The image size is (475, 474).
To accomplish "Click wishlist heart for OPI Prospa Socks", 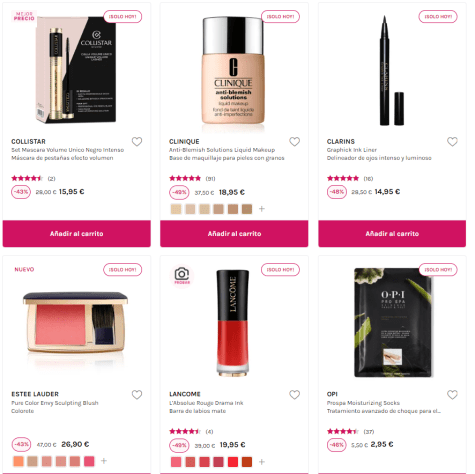I will click(452, 395).
